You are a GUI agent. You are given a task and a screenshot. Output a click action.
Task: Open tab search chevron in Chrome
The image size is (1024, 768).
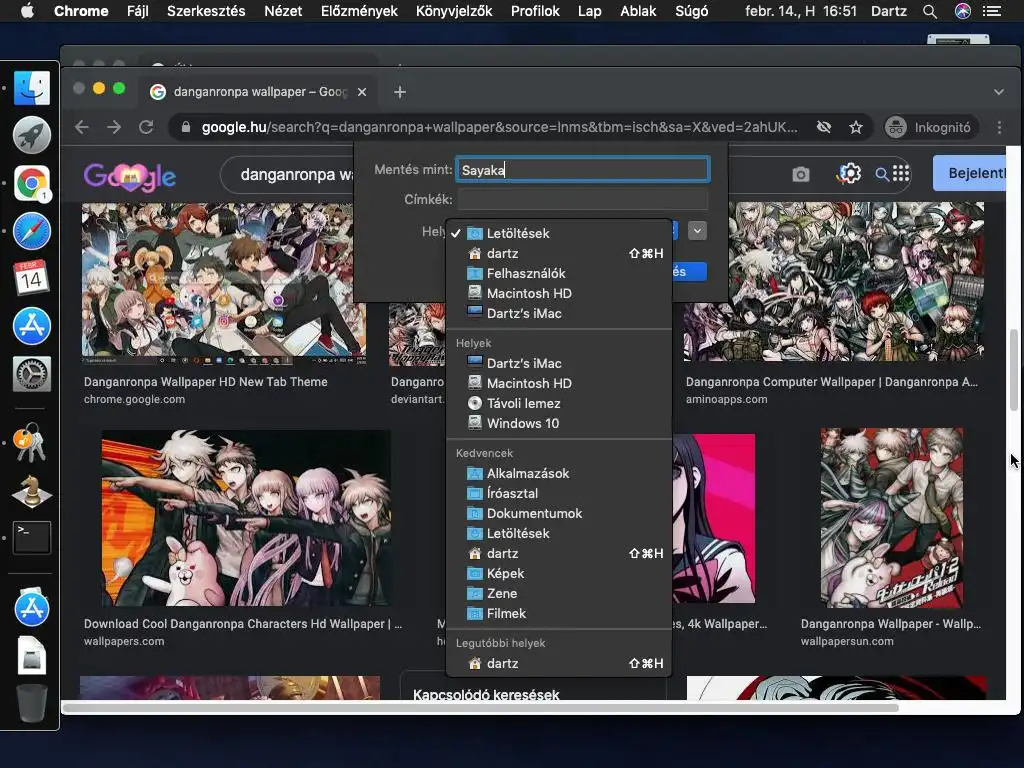click(999, 92)
